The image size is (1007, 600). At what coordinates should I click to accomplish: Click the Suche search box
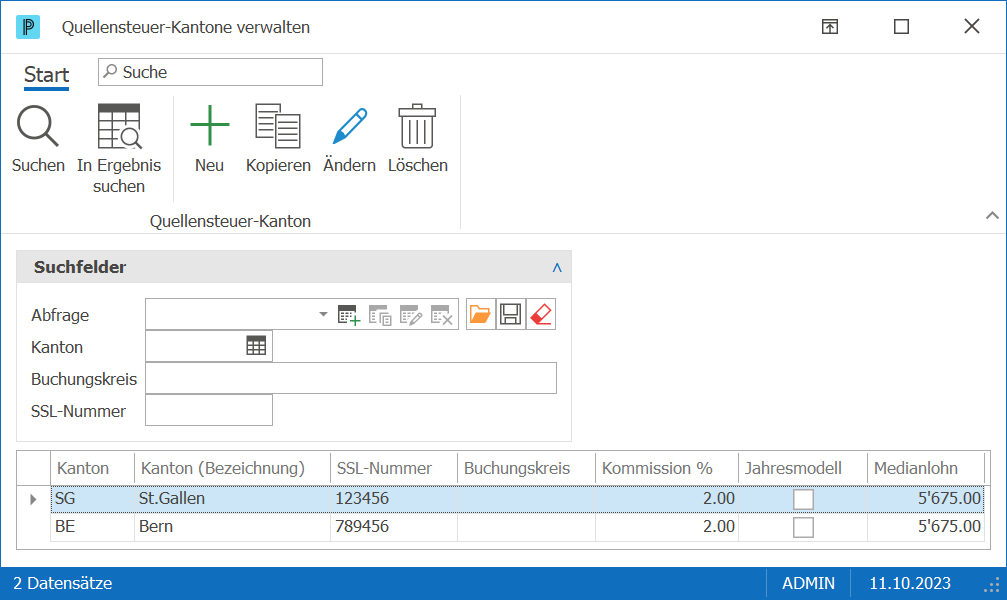210,72
